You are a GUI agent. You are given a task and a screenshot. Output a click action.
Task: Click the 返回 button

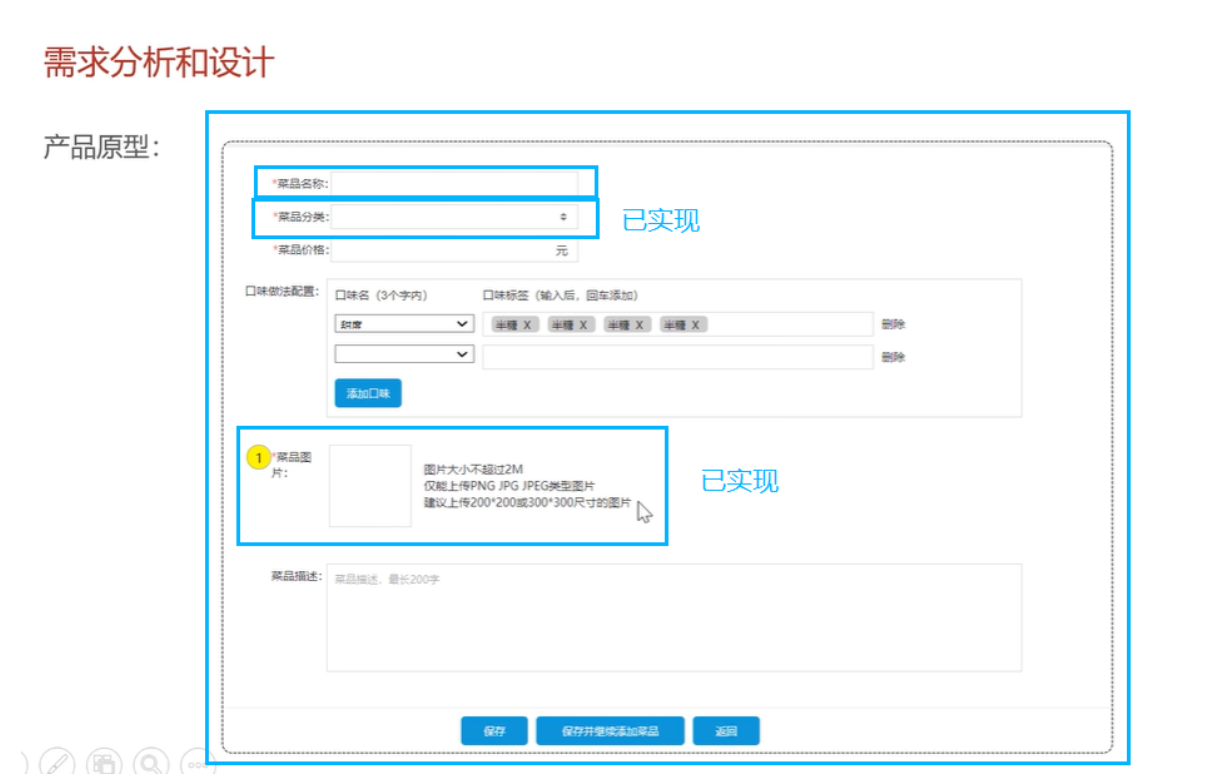pos(726,731)
